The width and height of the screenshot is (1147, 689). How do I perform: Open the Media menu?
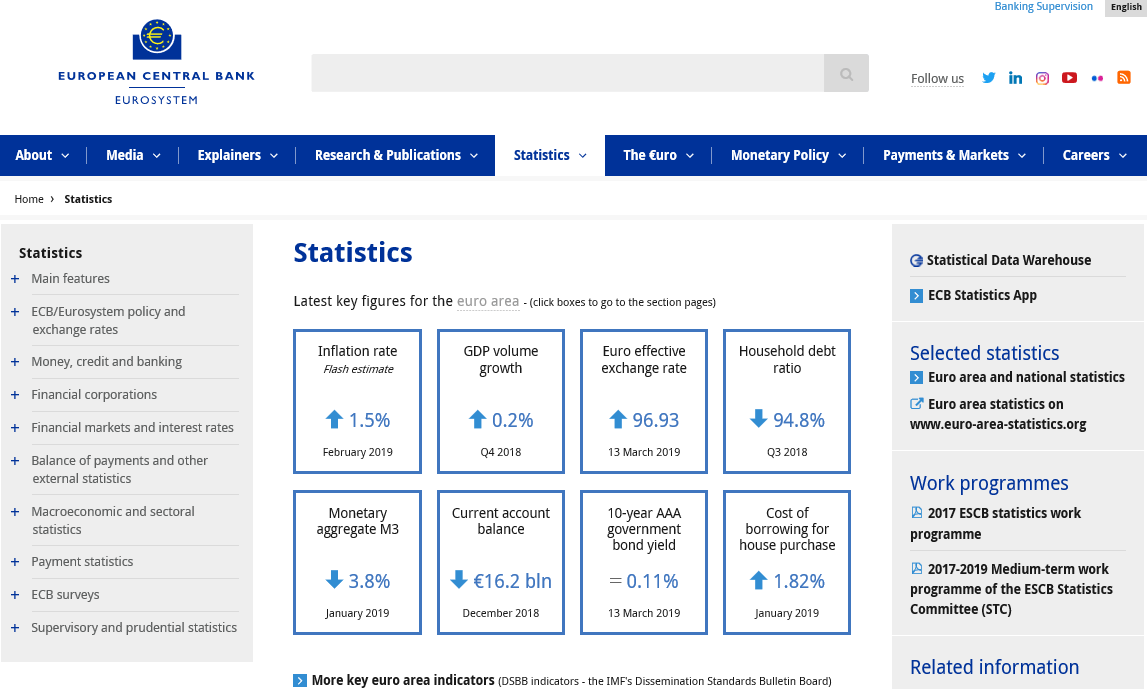132,155
